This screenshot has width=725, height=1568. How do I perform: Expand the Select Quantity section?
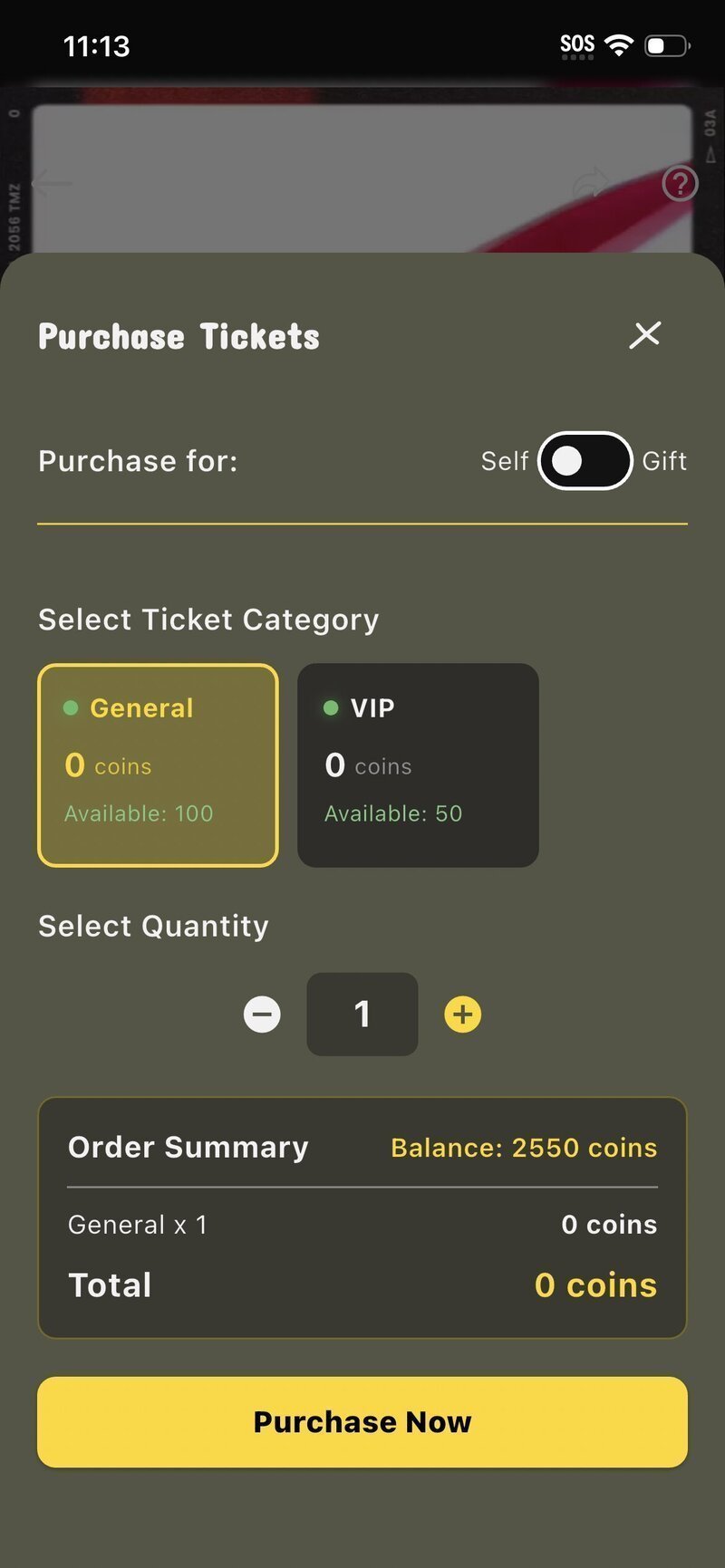(152, 926)
